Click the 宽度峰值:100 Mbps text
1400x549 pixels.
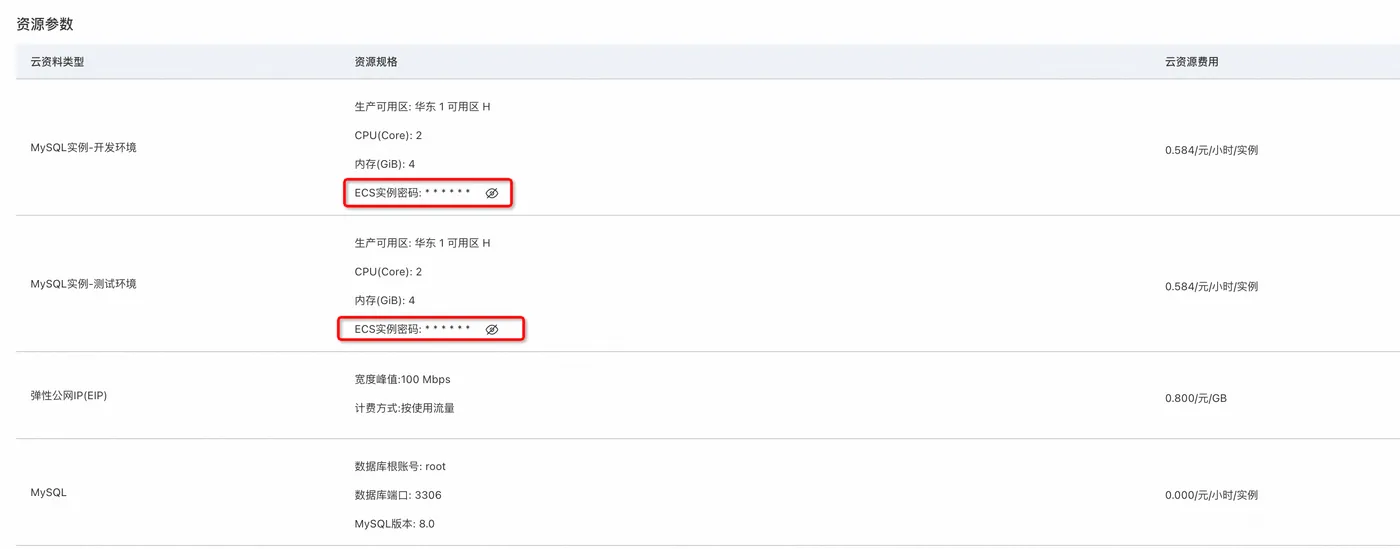402,380
